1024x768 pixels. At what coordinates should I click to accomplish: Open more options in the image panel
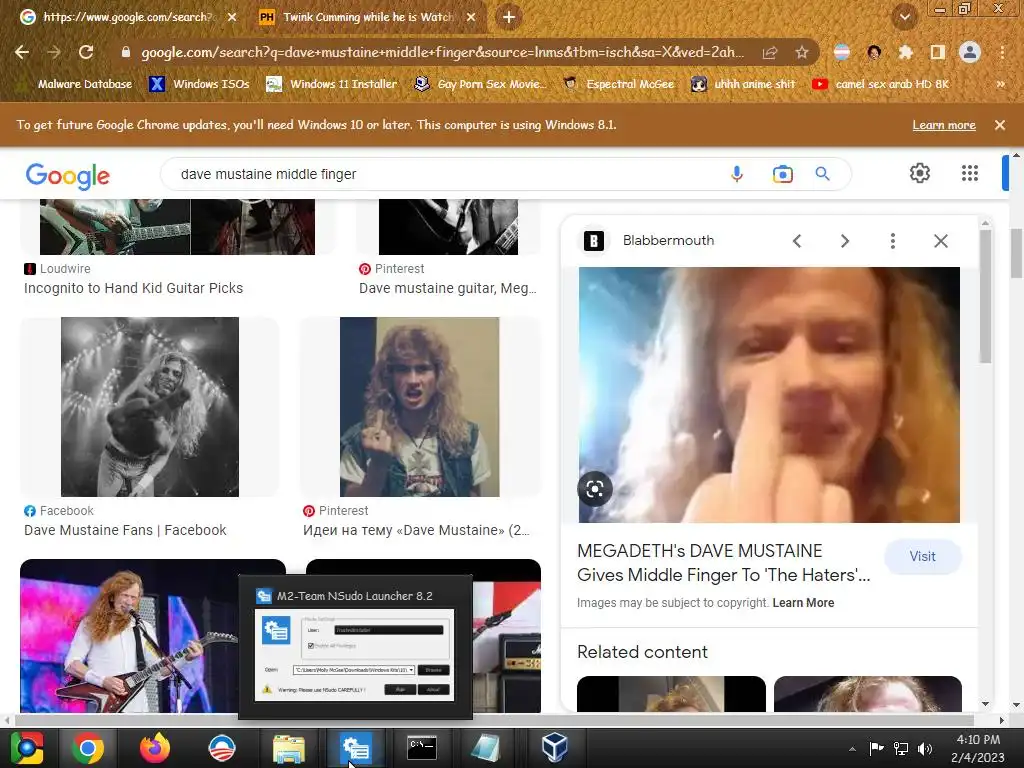[x=893, y=241]
